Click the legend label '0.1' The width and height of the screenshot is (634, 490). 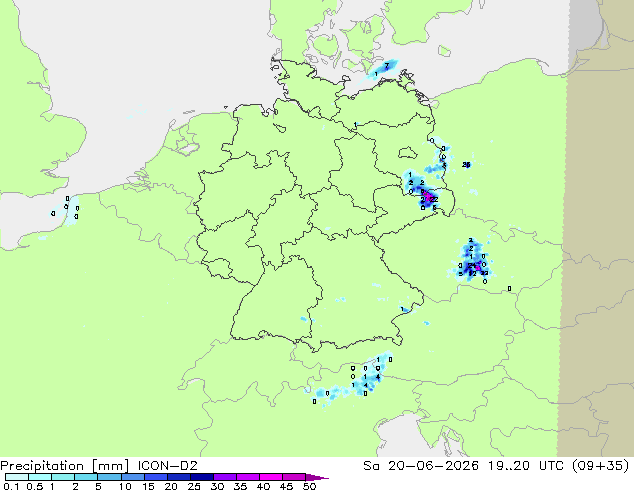pyautogui.click(x=11, y=486)
